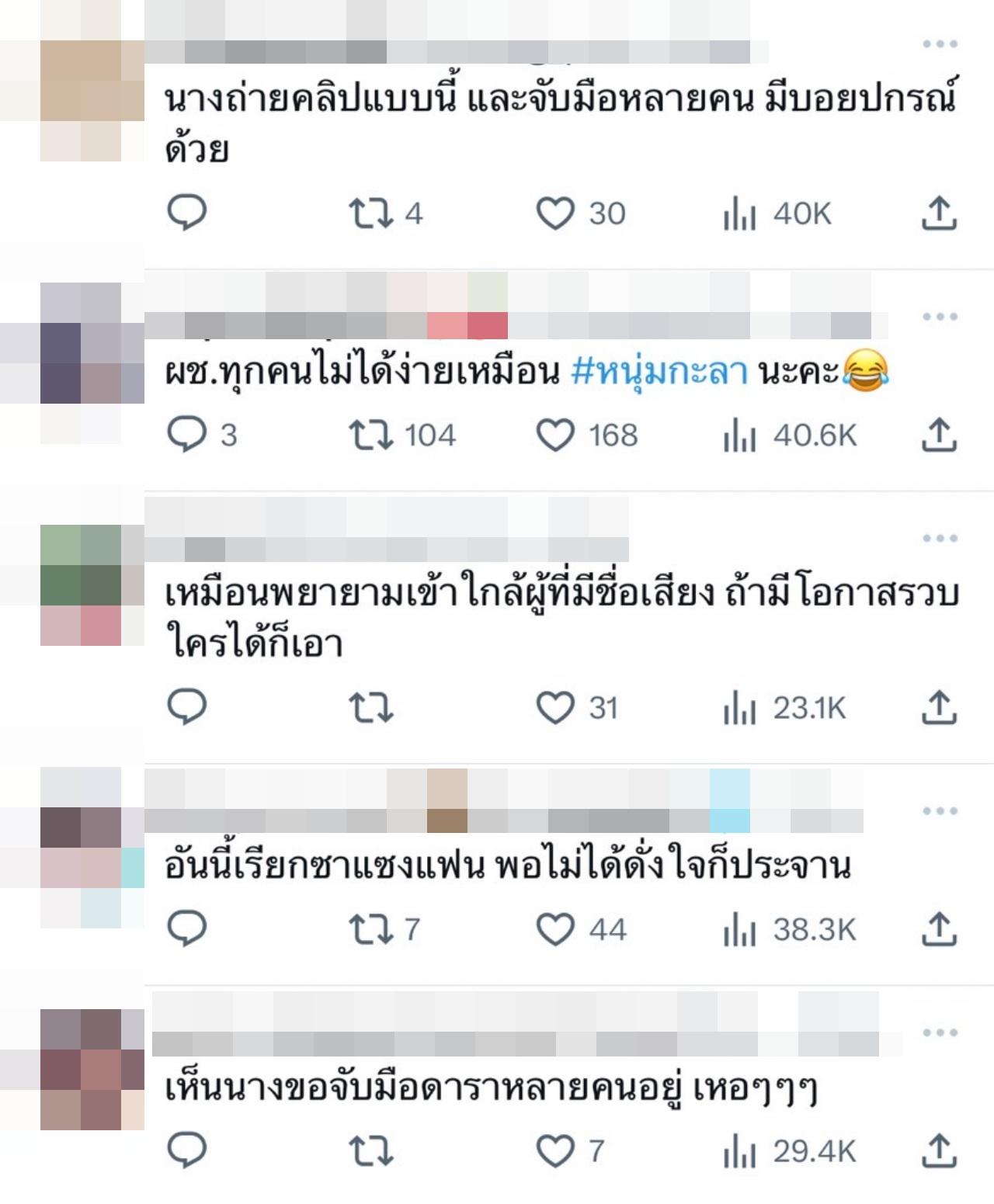Open more options on tweet with 44 likes

click(940, 811)
